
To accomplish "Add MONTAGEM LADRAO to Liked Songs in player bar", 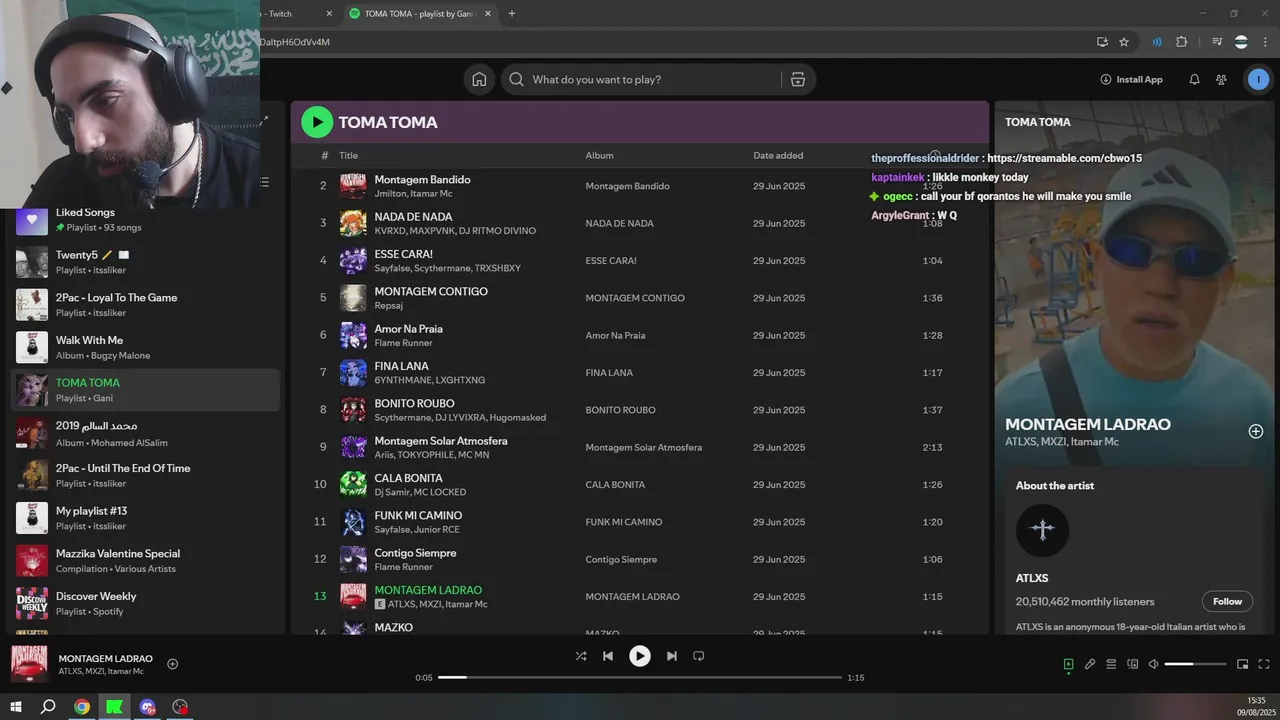I will [x=172, y=664].
